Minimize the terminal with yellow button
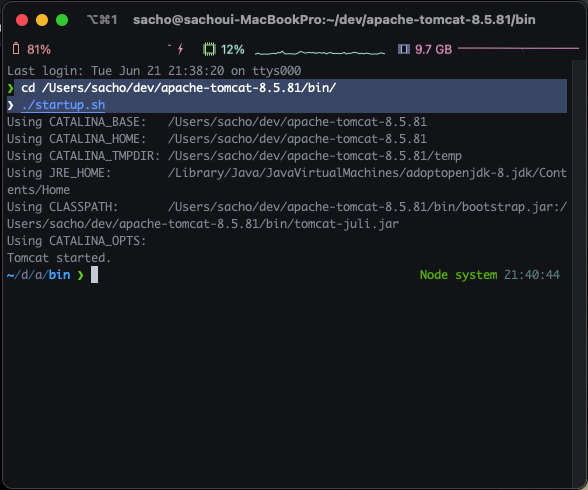 pyautogui.click(x=42, y=20)
